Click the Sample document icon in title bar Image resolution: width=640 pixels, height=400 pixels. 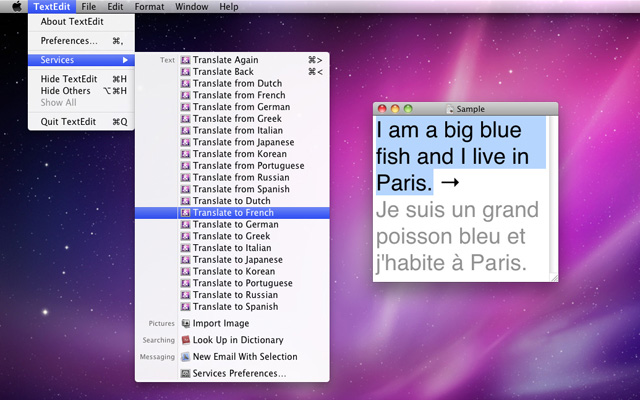point(450,109)
